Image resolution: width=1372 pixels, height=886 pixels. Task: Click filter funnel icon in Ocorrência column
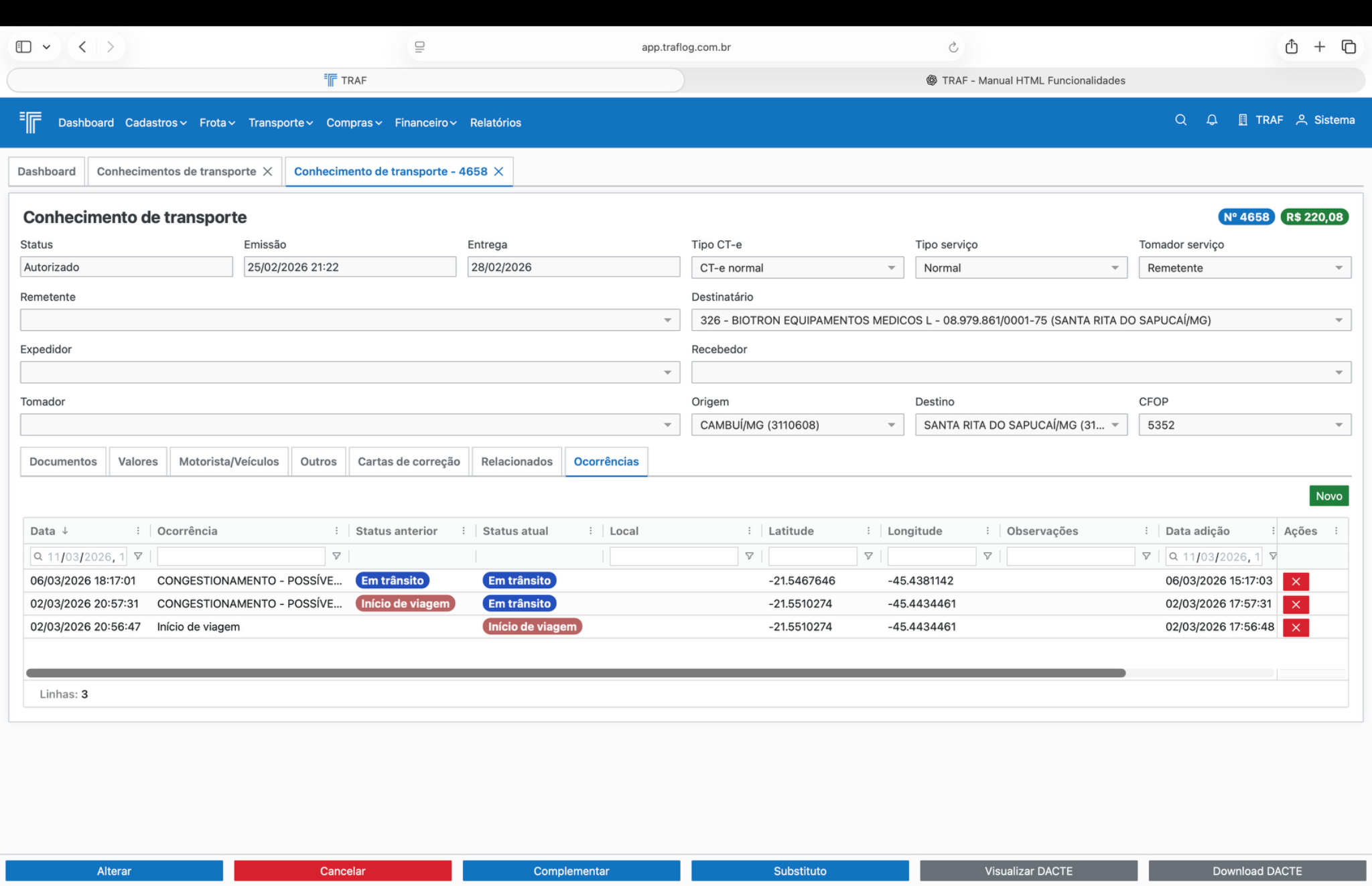coord(336,556)
